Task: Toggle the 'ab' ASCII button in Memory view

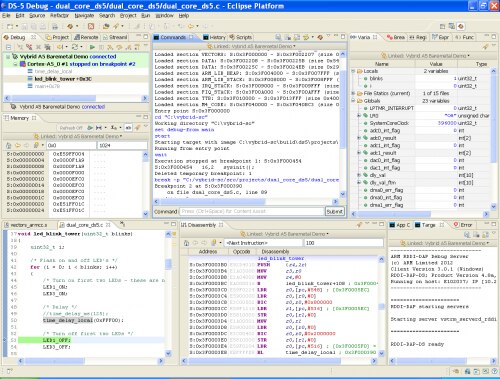Action: tap(128, 128)
